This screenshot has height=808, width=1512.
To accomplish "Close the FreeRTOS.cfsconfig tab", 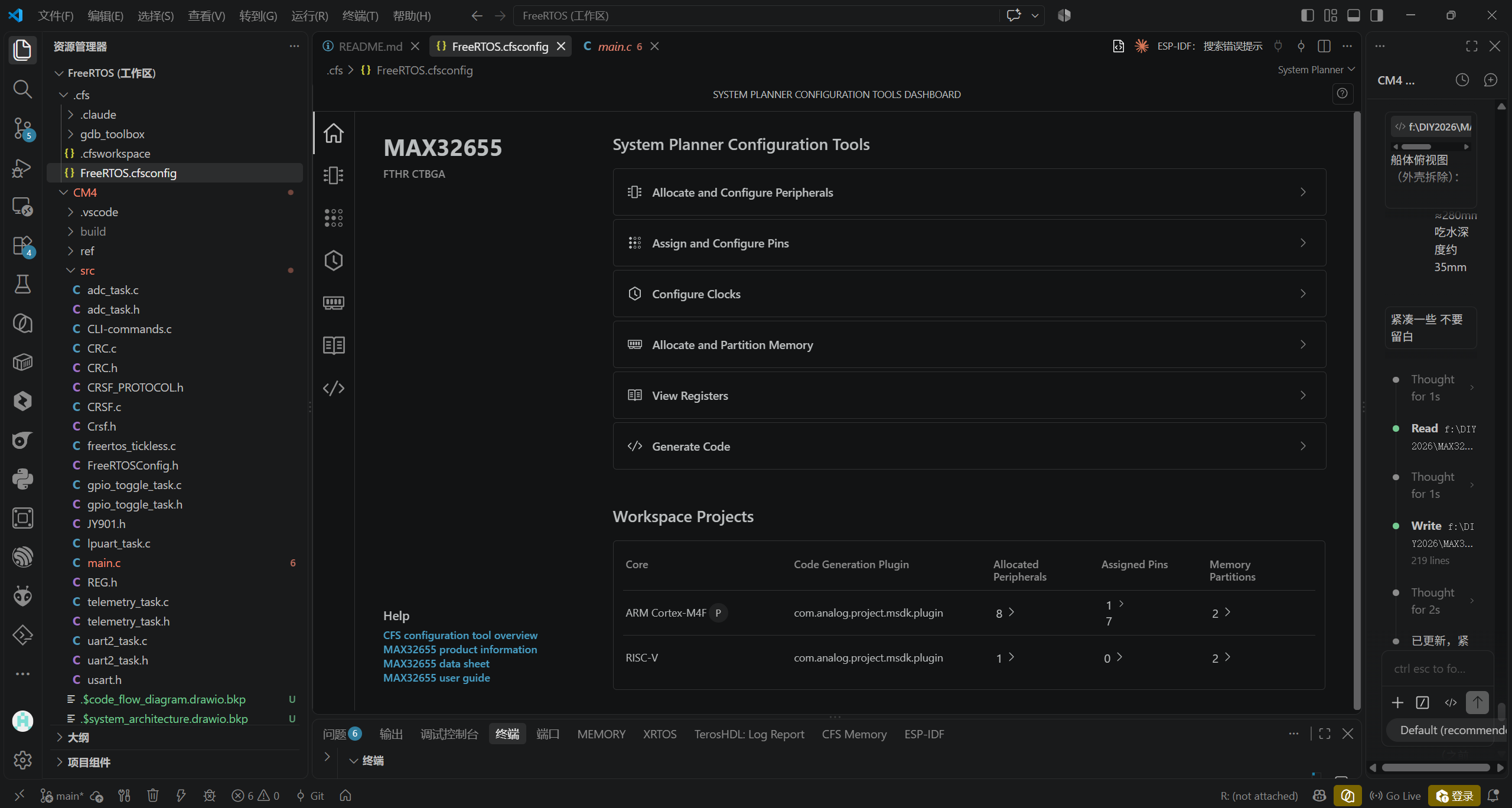I will 561,46.
